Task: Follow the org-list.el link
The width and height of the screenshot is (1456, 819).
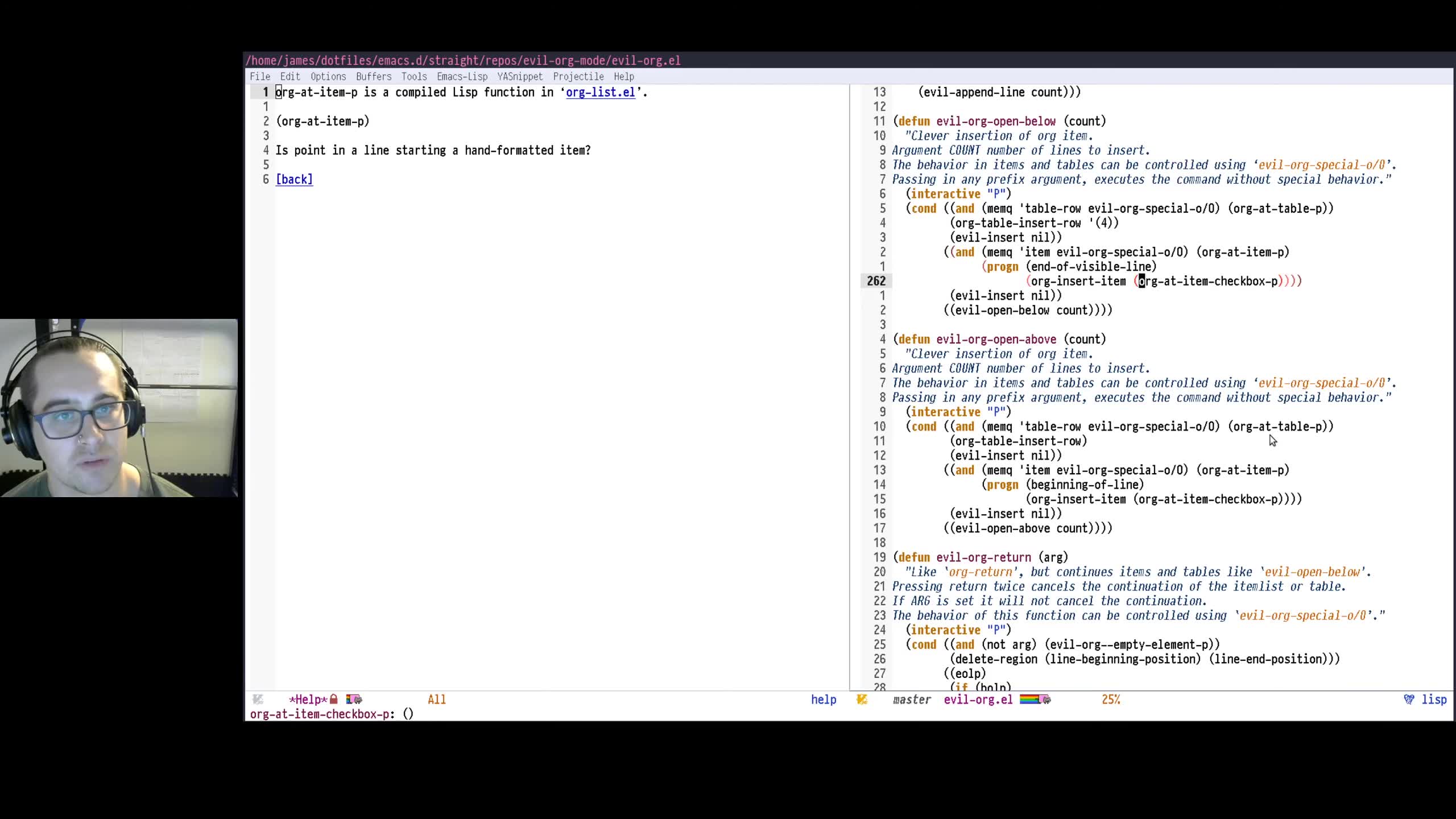Action: (x=601, y=92)
